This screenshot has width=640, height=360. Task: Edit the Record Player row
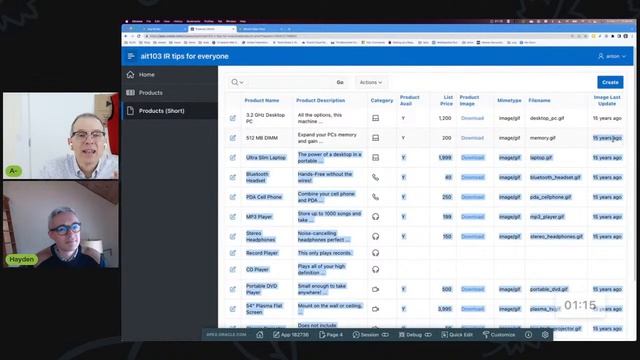(233, 253)
